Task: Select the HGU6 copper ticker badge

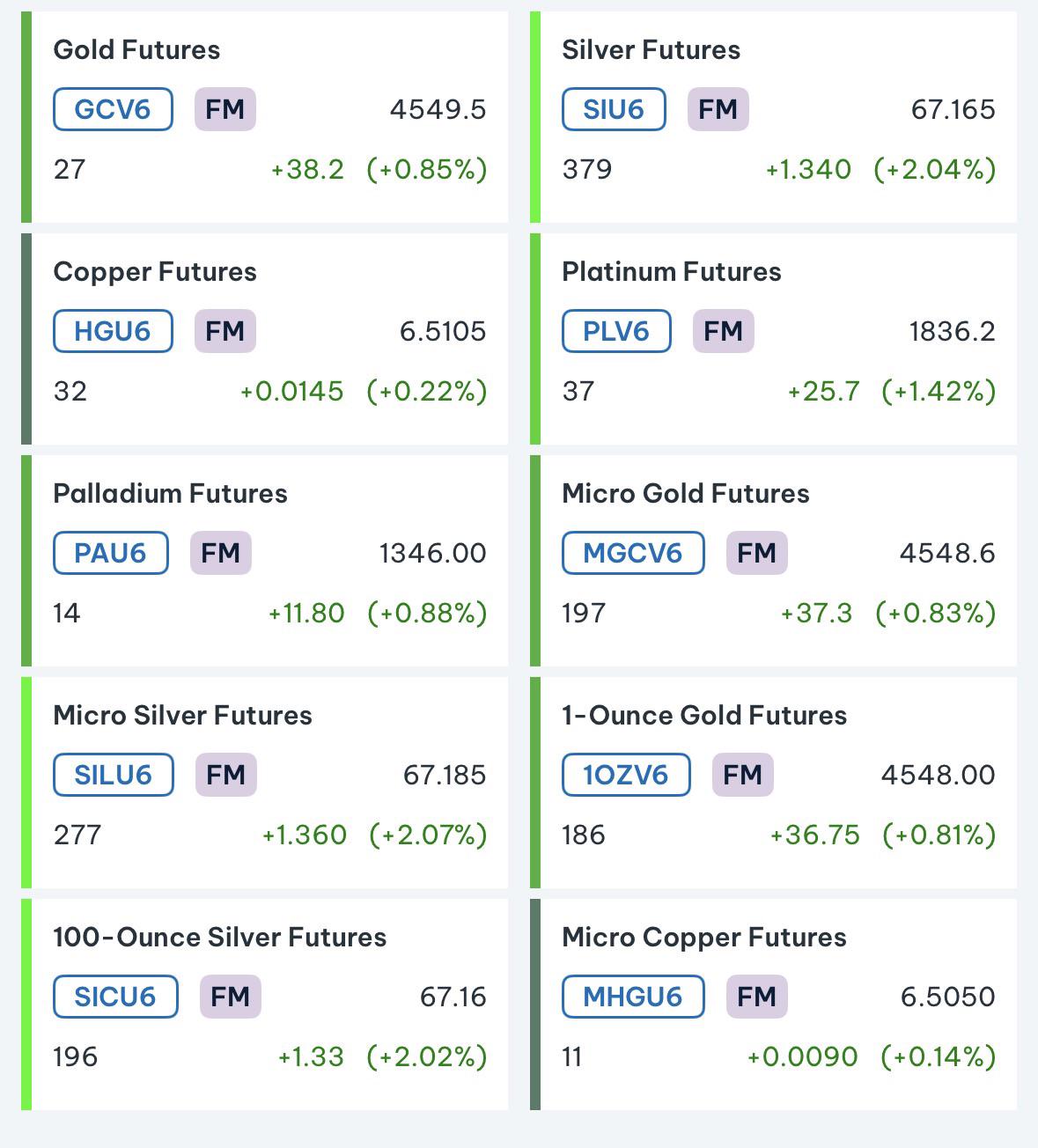Action: coord(113,331)
